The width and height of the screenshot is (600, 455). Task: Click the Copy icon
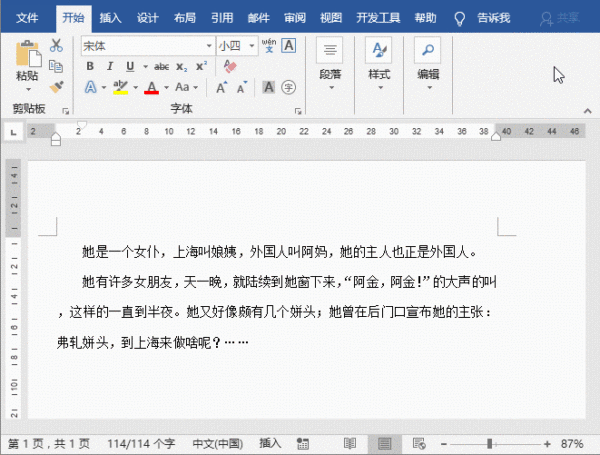coord(56,67)
